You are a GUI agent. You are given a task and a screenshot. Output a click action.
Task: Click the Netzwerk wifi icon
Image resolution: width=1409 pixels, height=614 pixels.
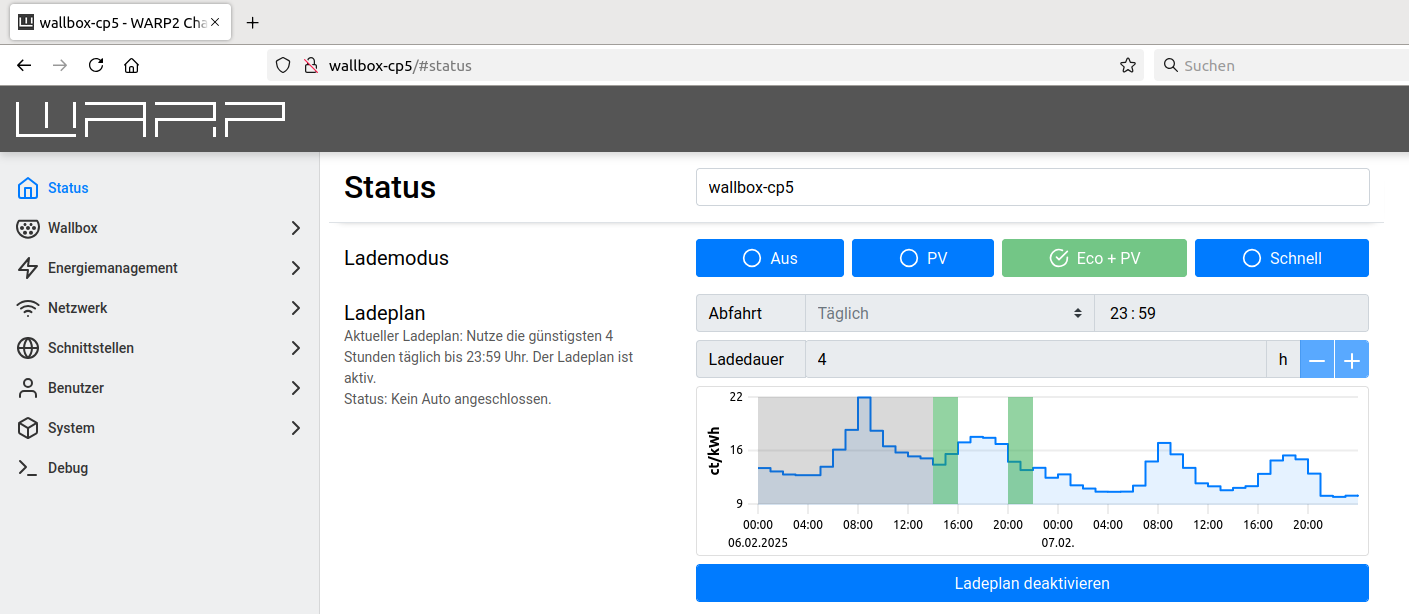(28, 308)
